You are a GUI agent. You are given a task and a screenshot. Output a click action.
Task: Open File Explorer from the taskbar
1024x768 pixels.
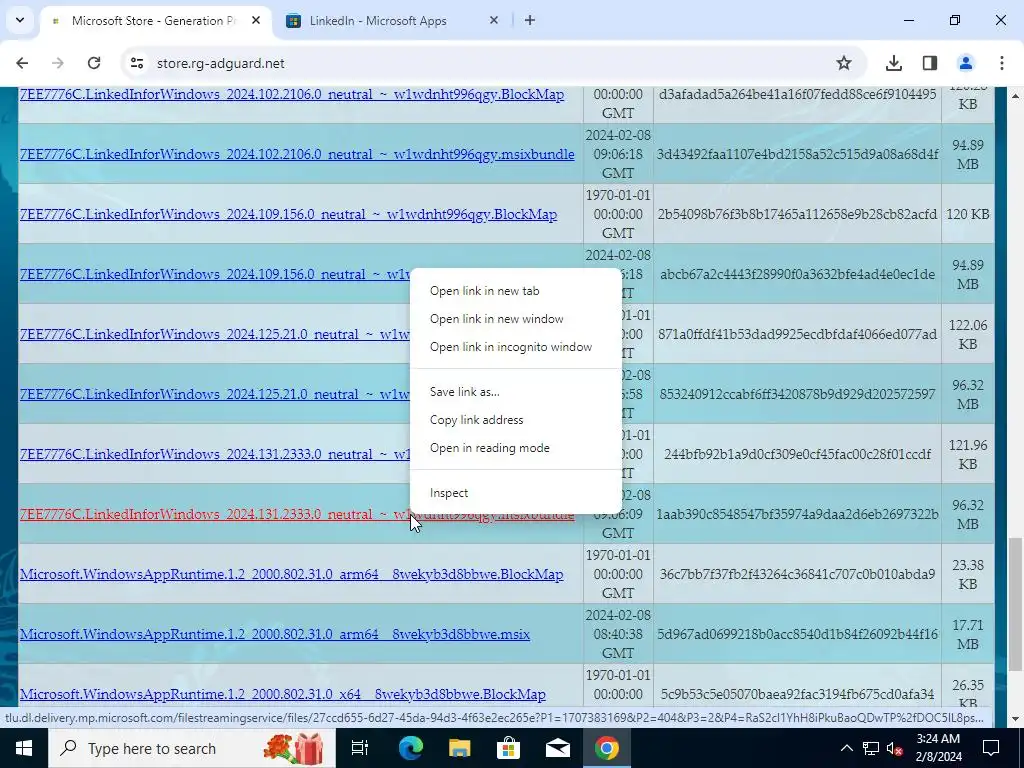coord(460,748)
